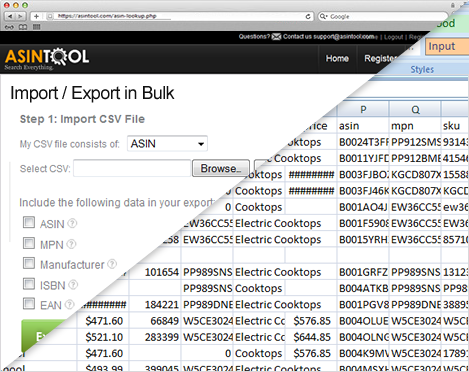Screen dimensions: 469x372
Task: Open the Home navigation item
Action: (x=337, y=59)
